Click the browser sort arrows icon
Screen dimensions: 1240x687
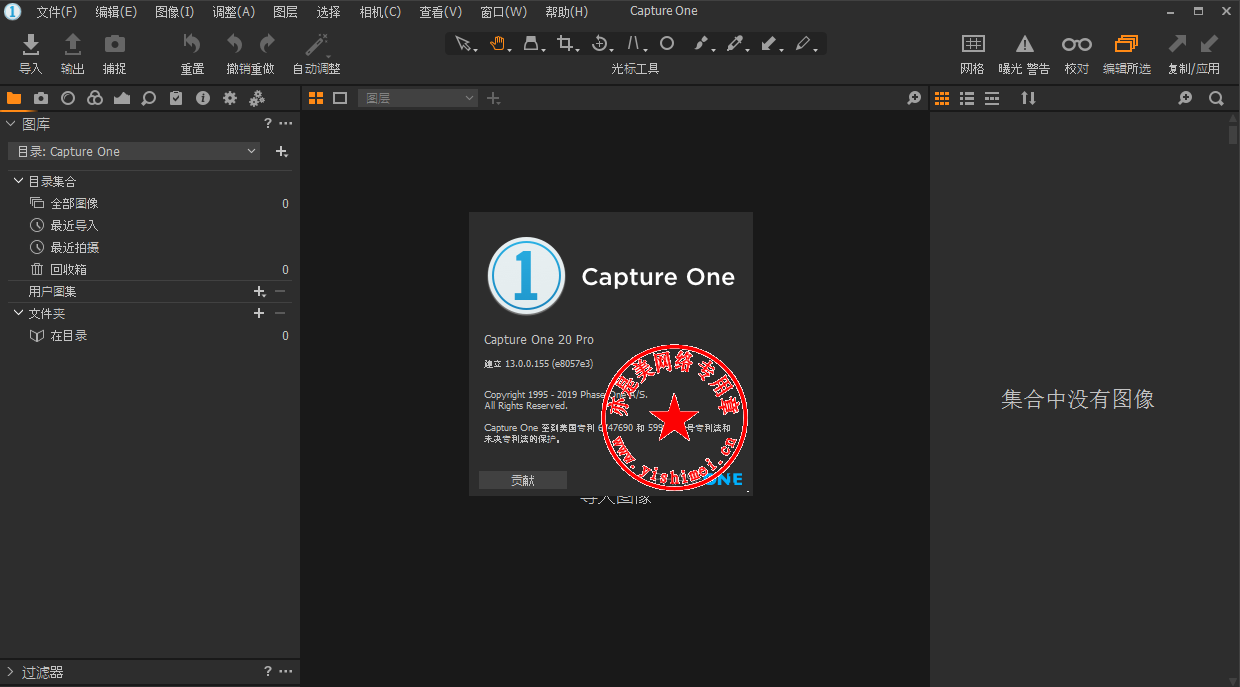coord(1028,98)
